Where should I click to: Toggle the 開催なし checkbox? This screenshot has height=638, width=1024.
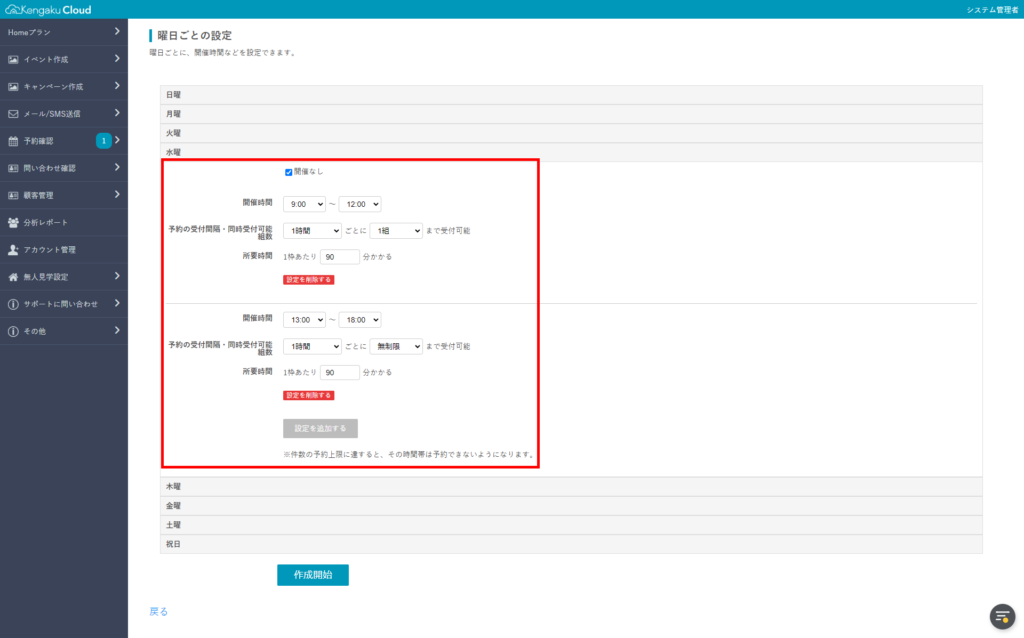coord(289,172)
